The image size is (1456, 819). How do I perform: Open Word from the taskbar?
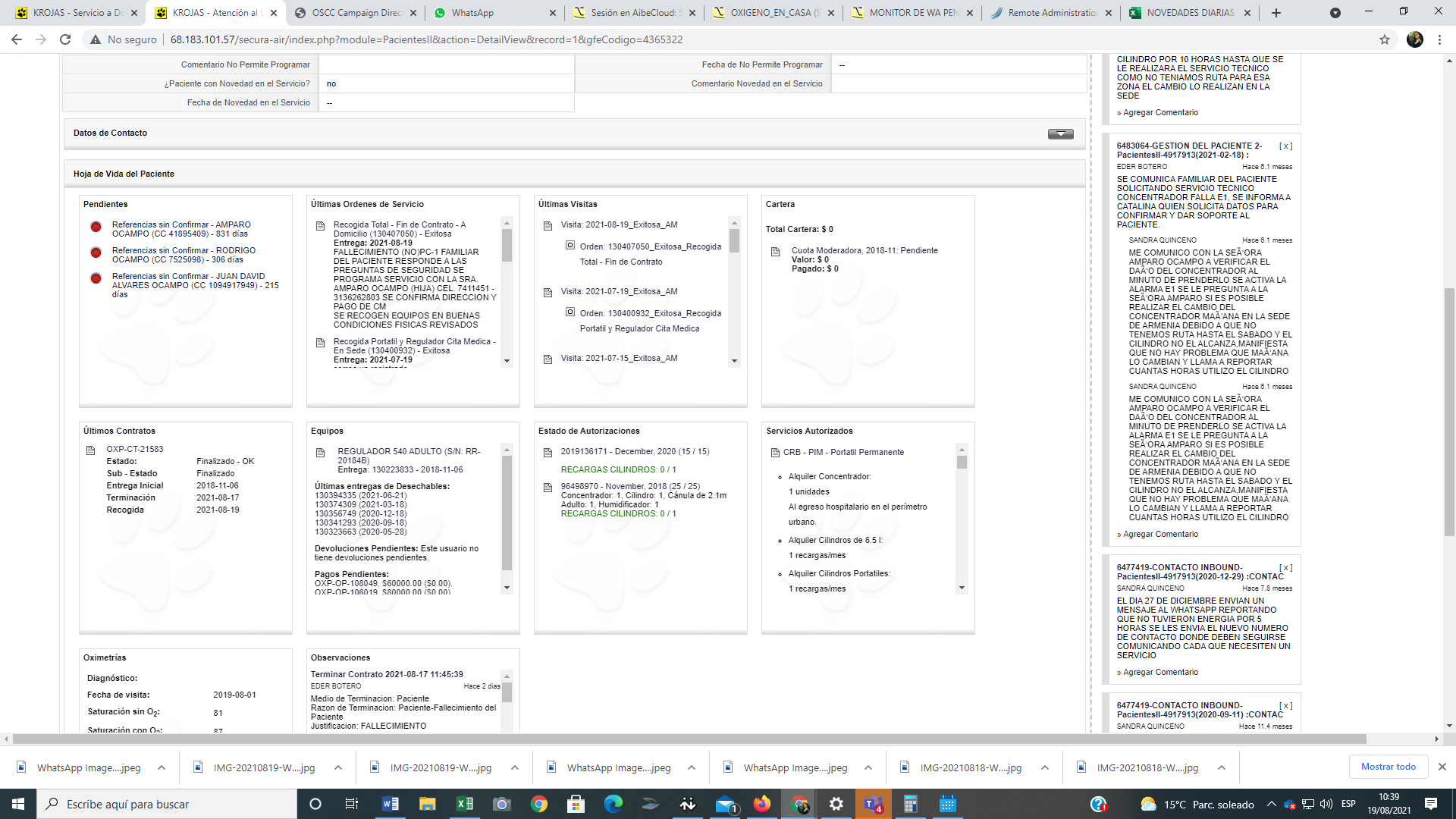coord(391,804)
